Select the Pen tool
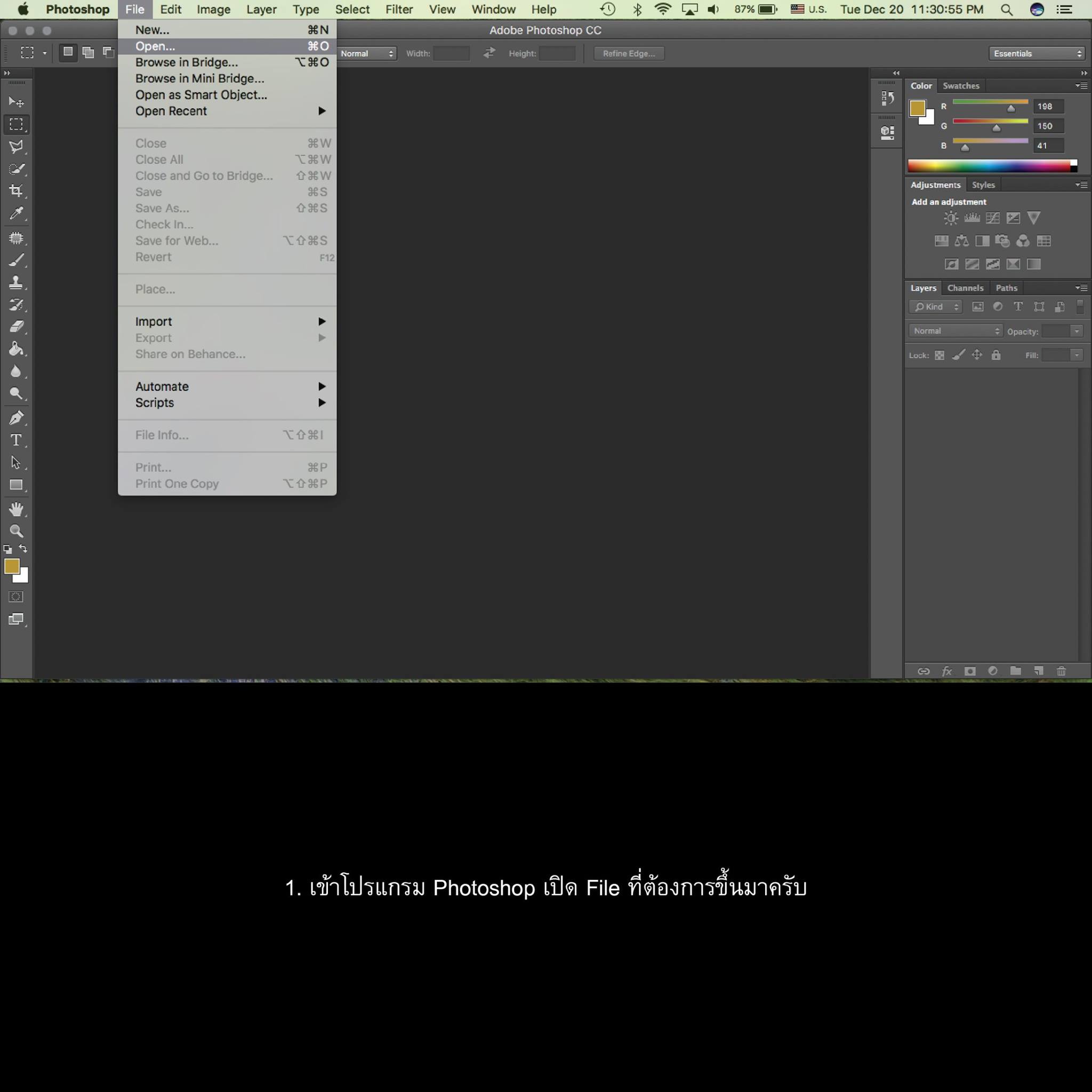The width and height of the screenshot is (1092, 1092). pos(17,417)
